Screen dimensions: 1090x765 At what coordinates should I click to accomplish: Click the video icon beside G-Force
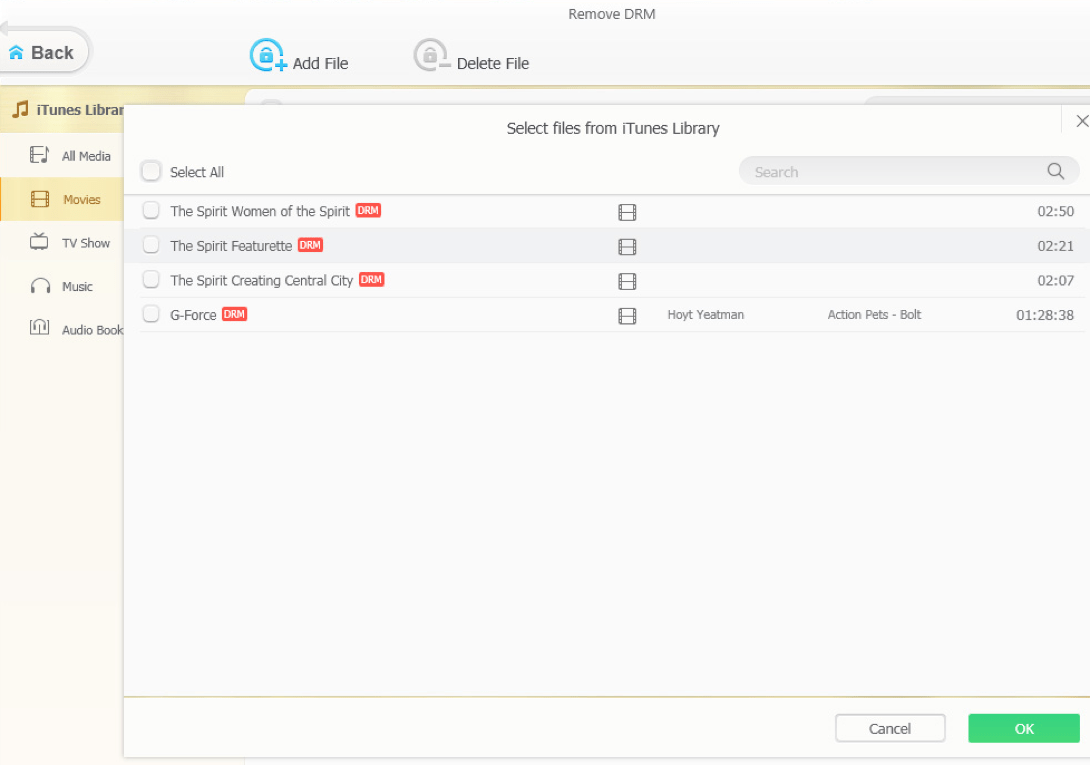[x=627, y=314]
